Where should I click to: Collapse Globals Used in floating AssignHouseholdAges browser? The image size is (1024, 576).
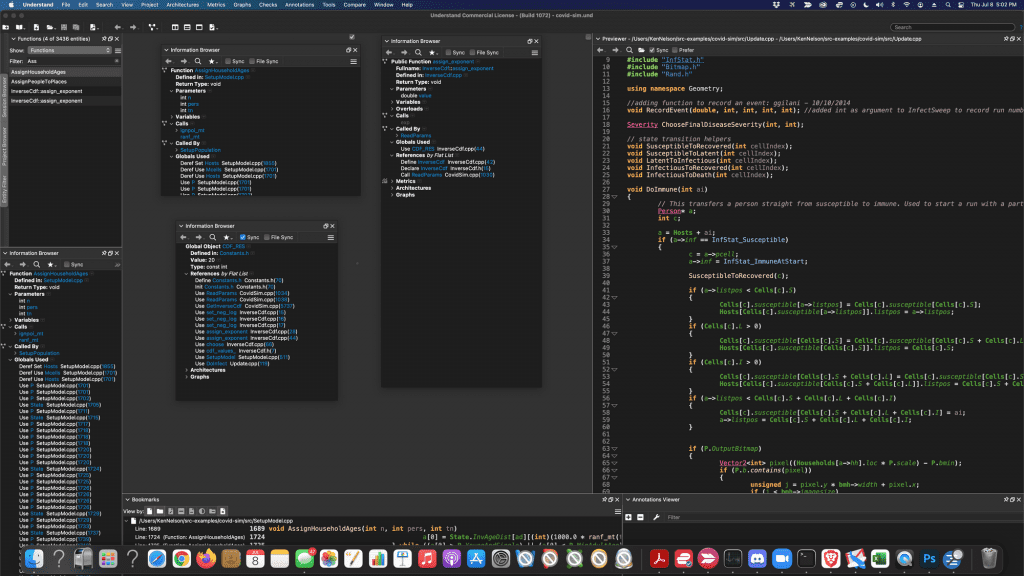click(172, 156)
